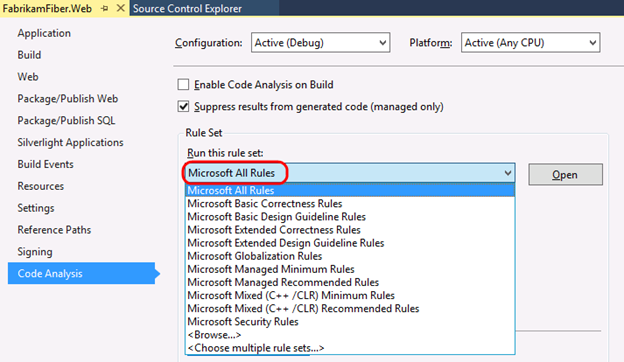Choose Microsoft Mixed (C++ /CLR) Minimum Rules
Viewport: 624px width, 362px height.
click(350, 296)
